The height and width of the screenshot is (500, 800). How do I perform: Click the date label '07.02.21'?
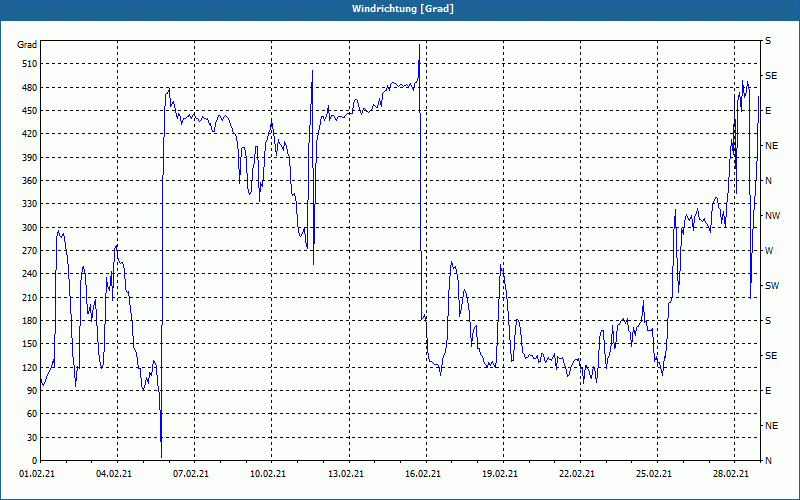coord(191,474)
